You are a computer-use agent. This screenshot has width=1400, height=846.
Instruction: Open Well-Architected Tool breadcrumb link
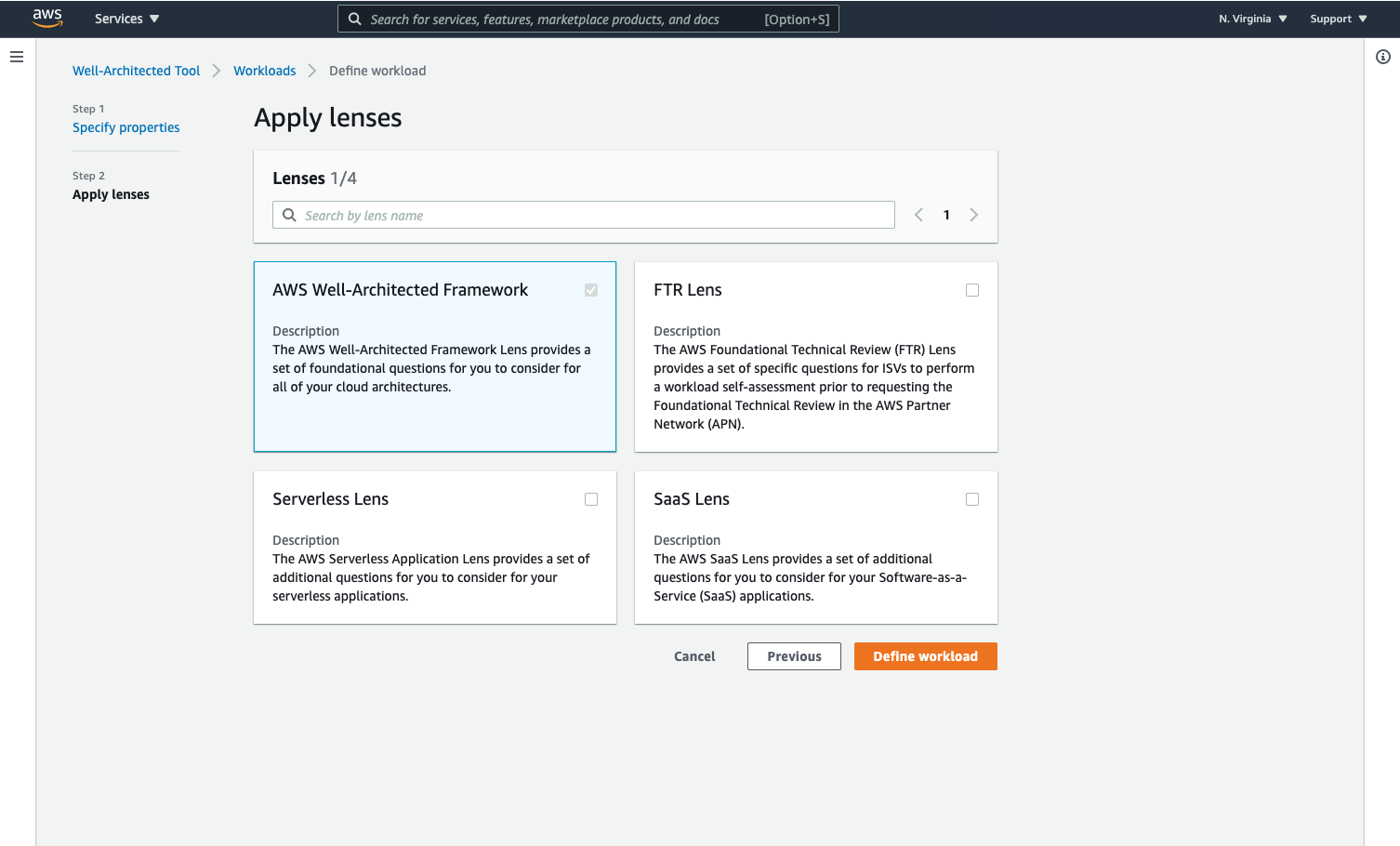tap(136, 71)
